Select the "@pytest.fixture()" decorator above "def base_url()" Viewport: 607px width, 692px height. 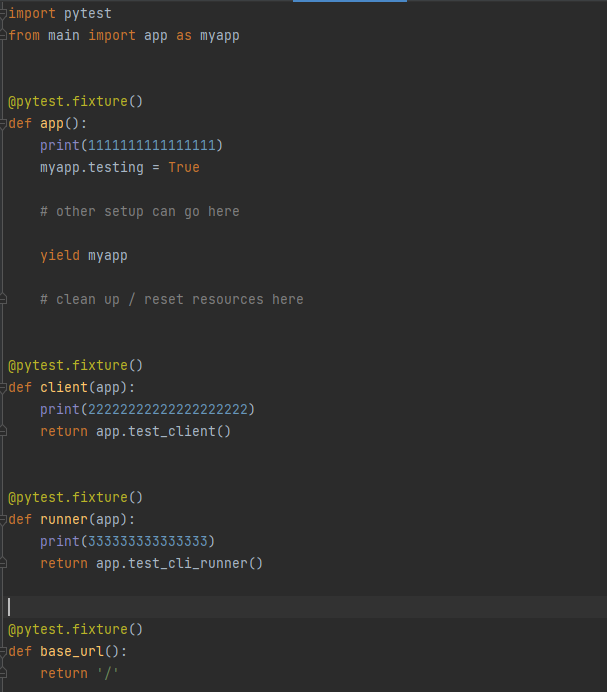(75, 629)
